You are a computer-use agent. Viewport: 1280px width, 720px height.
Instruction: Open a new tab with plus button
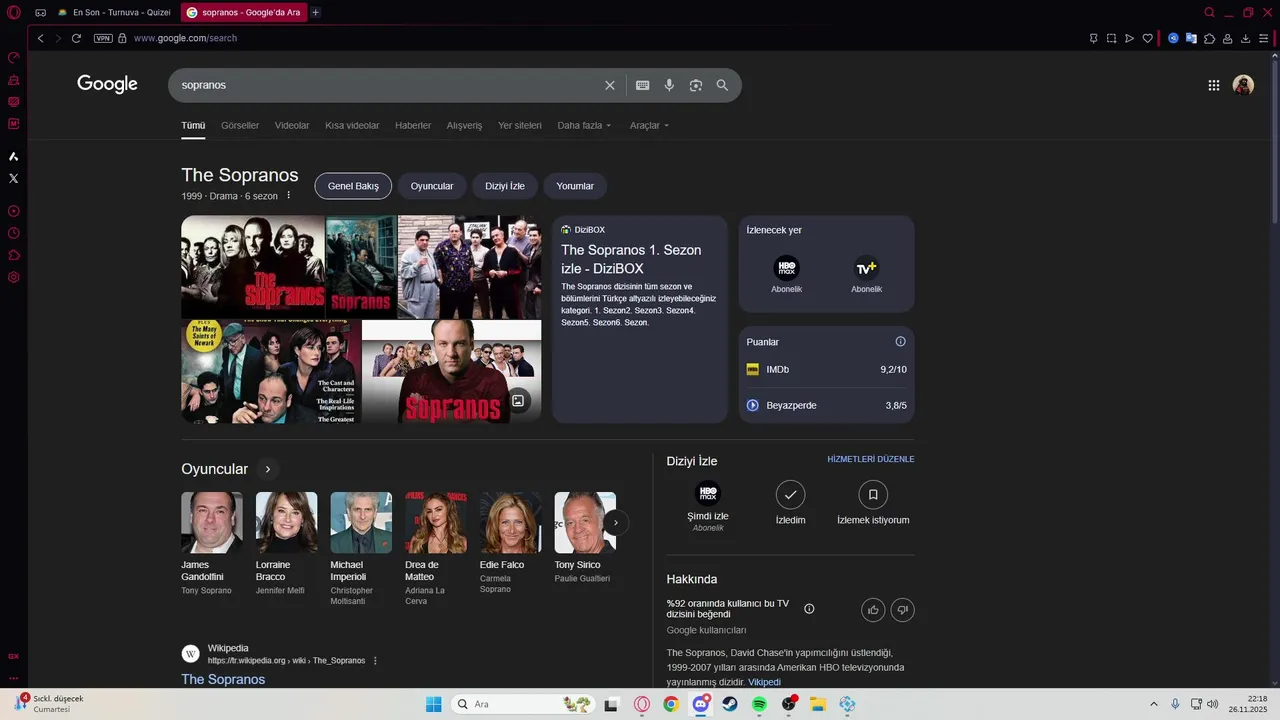point(315,13)
